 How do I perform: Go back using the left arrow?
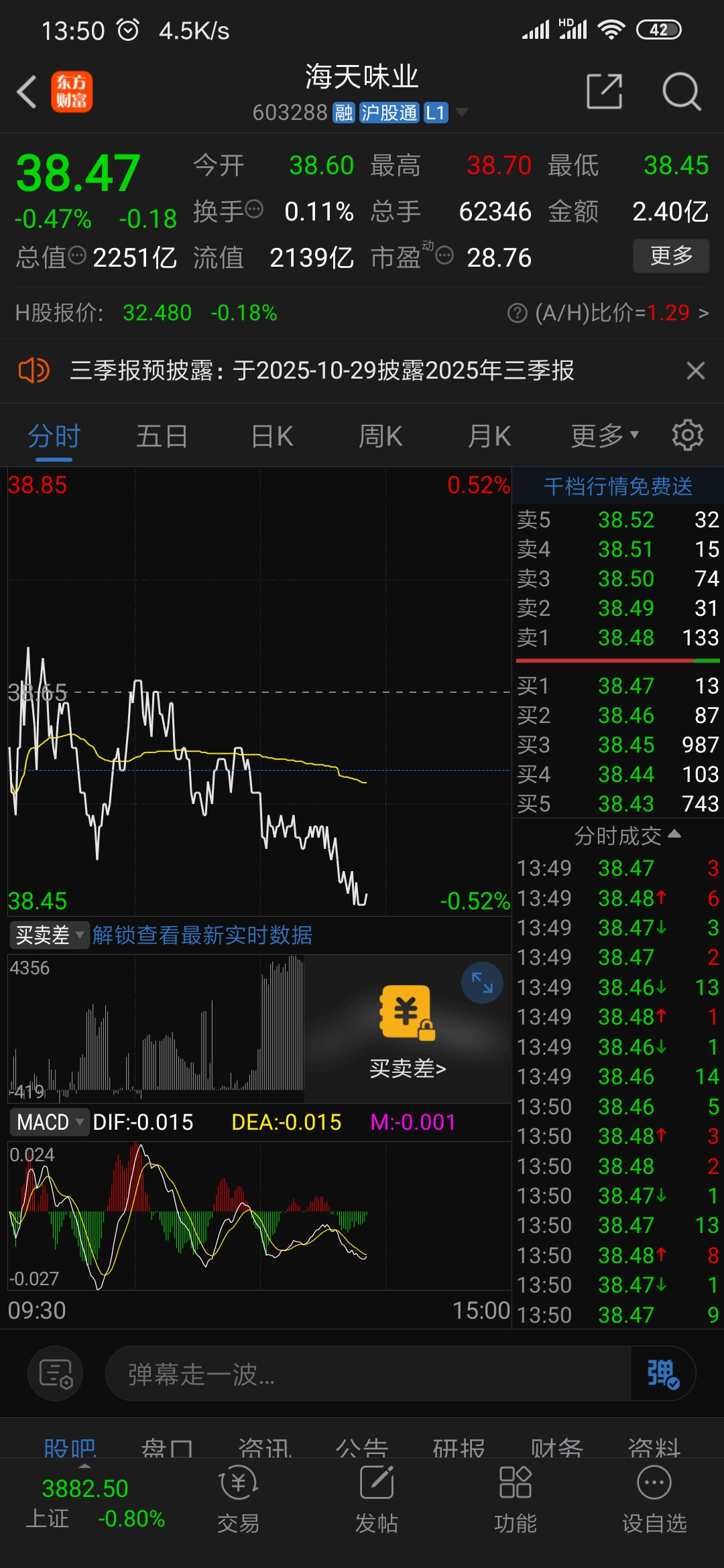(27, 92)
